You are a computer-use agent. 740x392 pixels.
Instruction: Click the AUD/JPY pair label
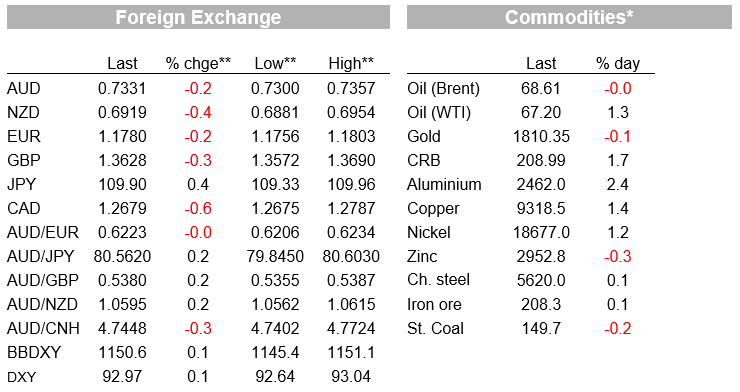(x=41, y=256)
